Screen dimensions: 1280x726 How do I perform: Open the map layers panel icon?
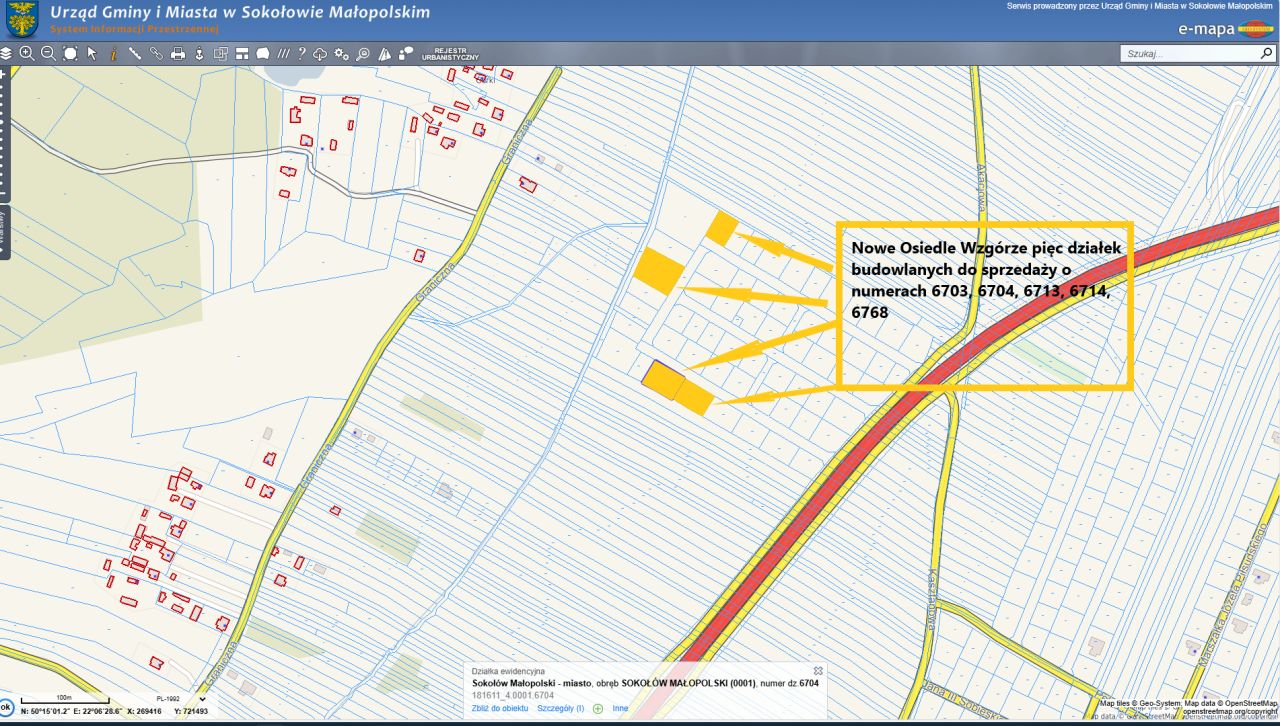click(x=6, y=53)
